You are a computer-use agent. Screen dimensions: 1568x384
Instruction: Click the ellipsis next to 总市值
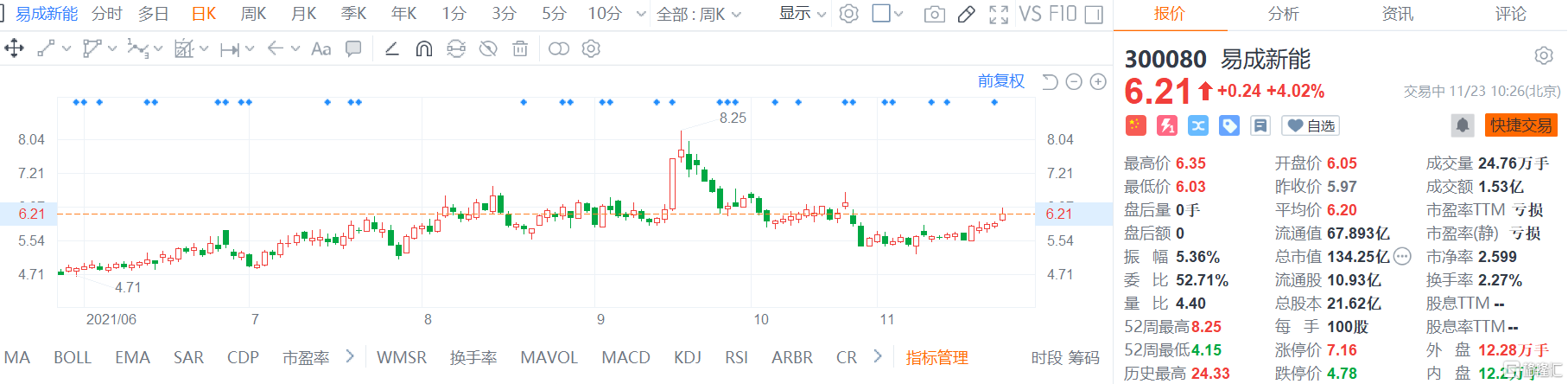pos(1402,256)
